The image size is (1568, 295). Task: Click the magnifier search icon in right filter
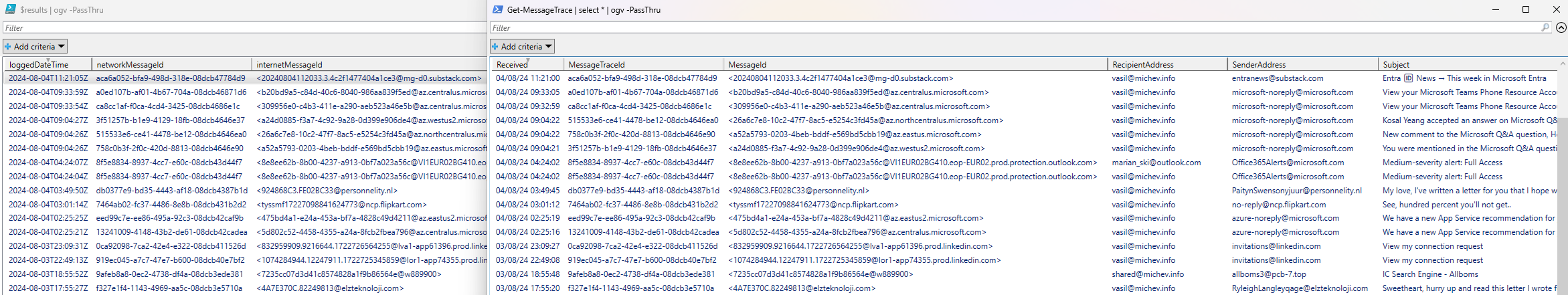point(1545,27)
